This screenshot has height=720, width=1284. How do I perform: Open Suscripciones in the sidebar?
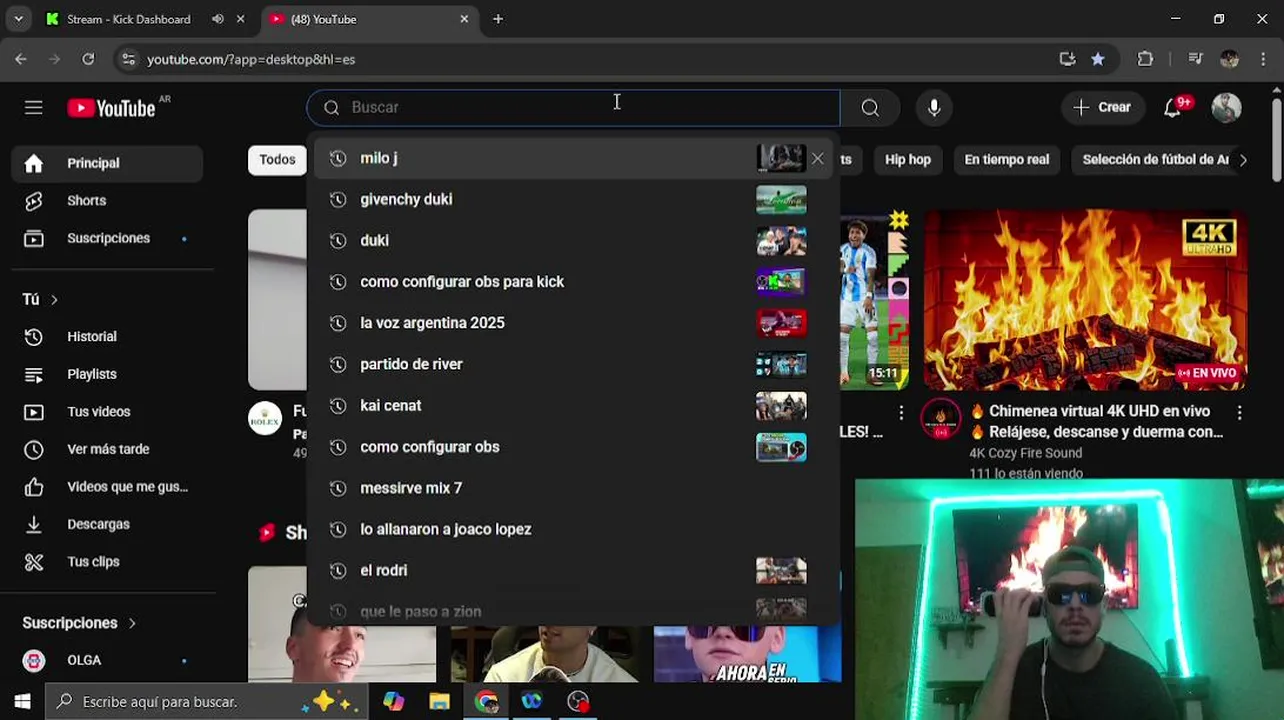[107, 238]
